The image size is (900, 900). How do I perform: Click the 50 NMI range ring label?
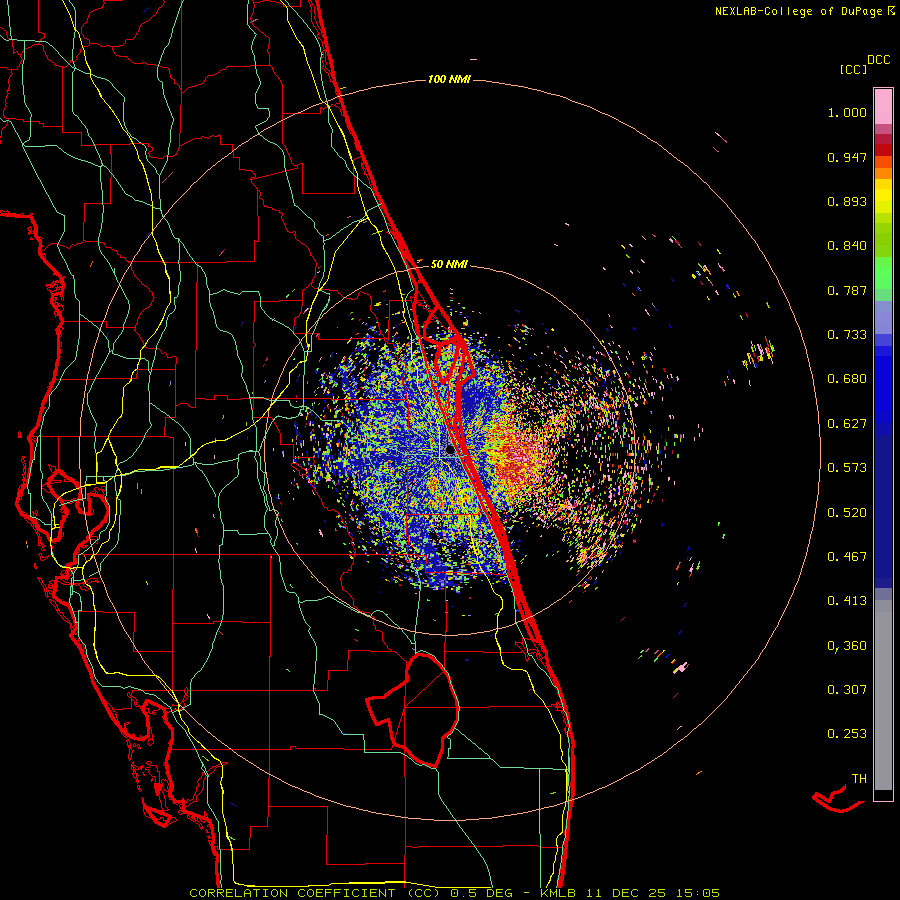click(x=449, y=264)
